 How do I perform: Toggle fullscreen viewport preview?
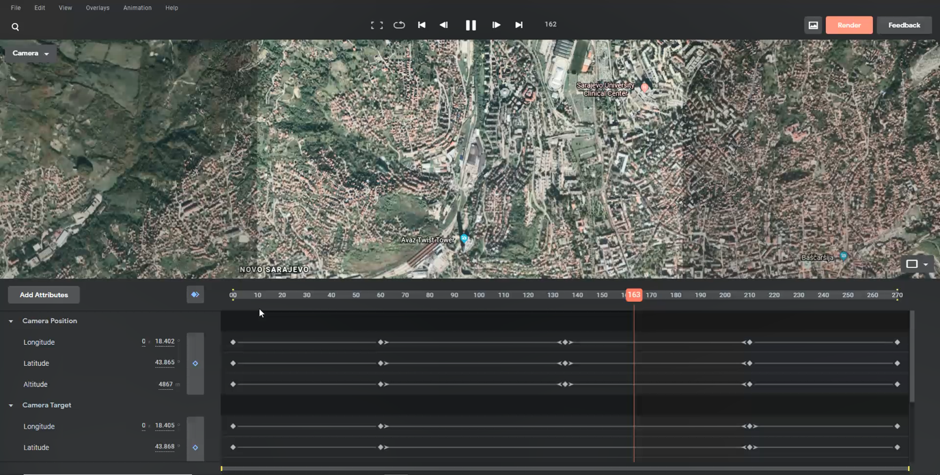(377, 25)
